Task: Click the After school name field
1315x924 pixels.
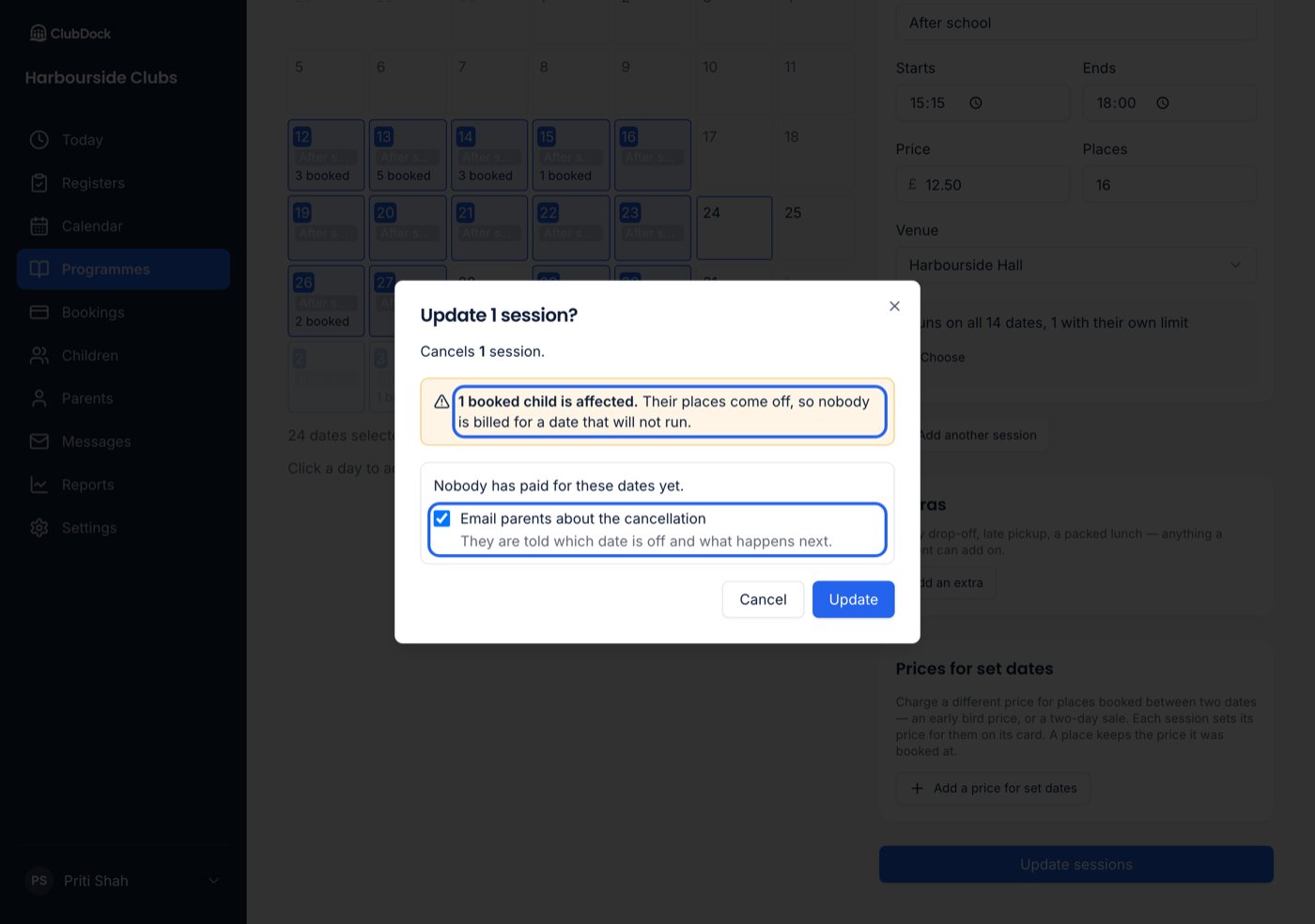Action: click(1075, 23)
